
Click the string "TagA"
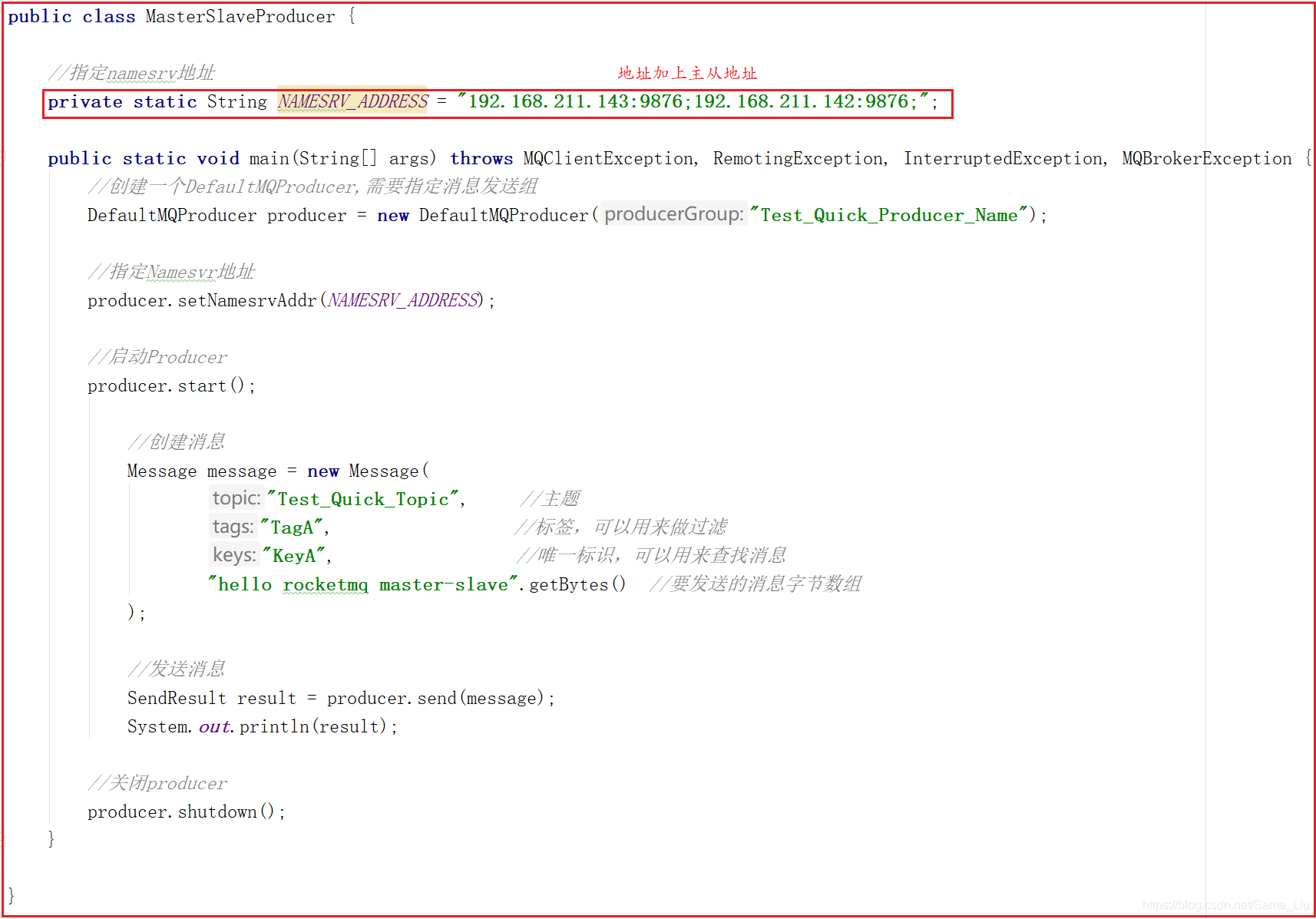click(292, 527)
